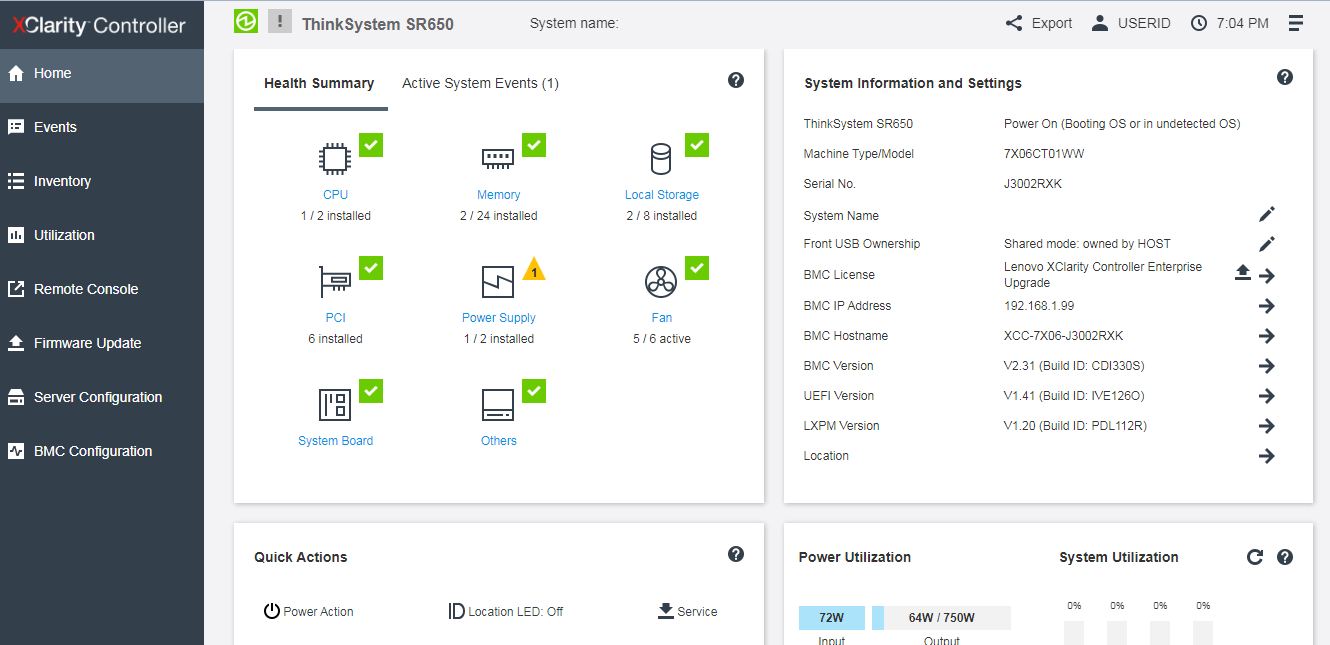The height and width of the screenshot is (645, 1330).
Task: Switch to Active System Events tab
Action: pos(480,83)
